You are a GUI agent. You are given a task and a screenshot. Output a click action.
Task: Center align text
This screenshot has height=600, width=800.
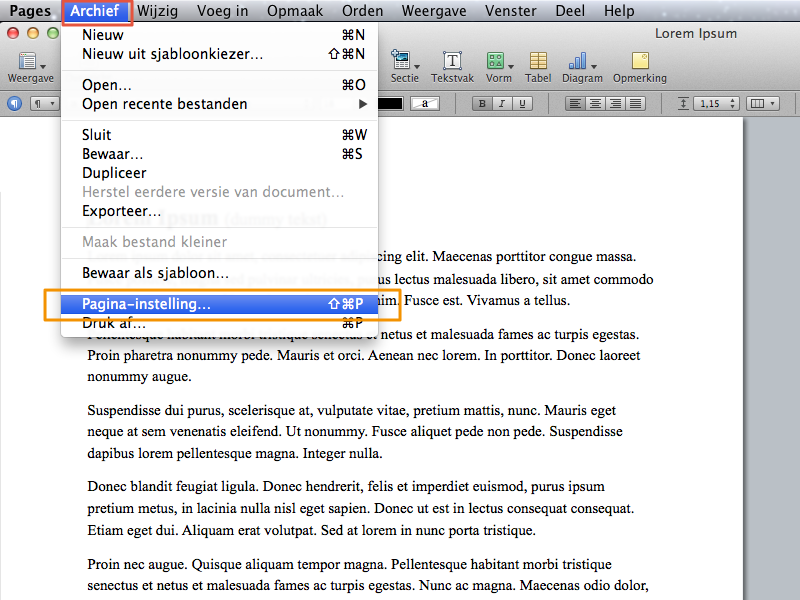(x=595, y=104)
